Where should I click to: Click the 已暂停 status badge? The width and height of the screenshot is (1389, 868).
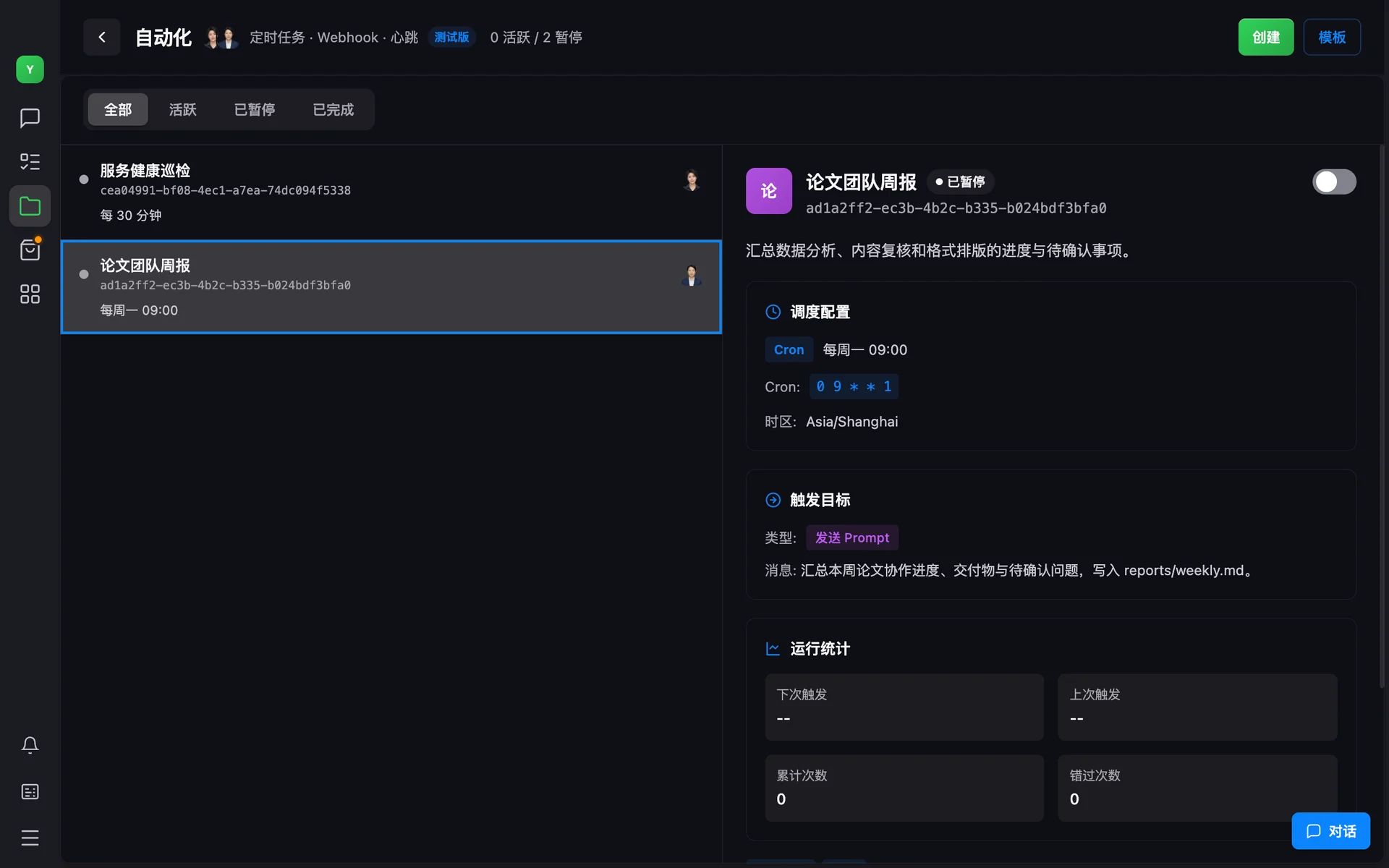pos(960,182)
